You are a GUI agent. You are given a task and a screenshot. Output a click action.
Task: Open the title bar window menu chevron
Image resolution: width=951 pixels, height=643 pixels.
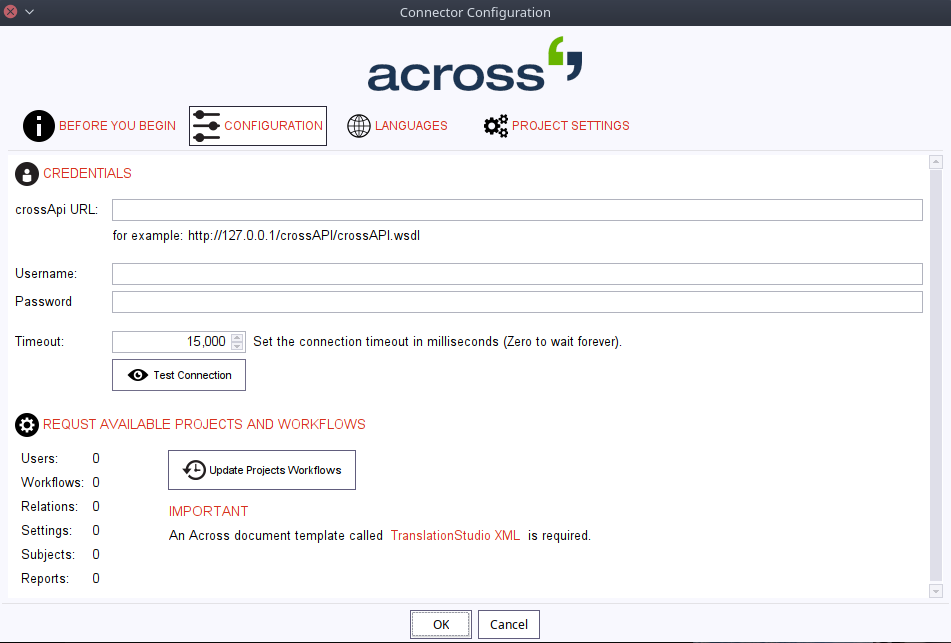tap(29, 12)
